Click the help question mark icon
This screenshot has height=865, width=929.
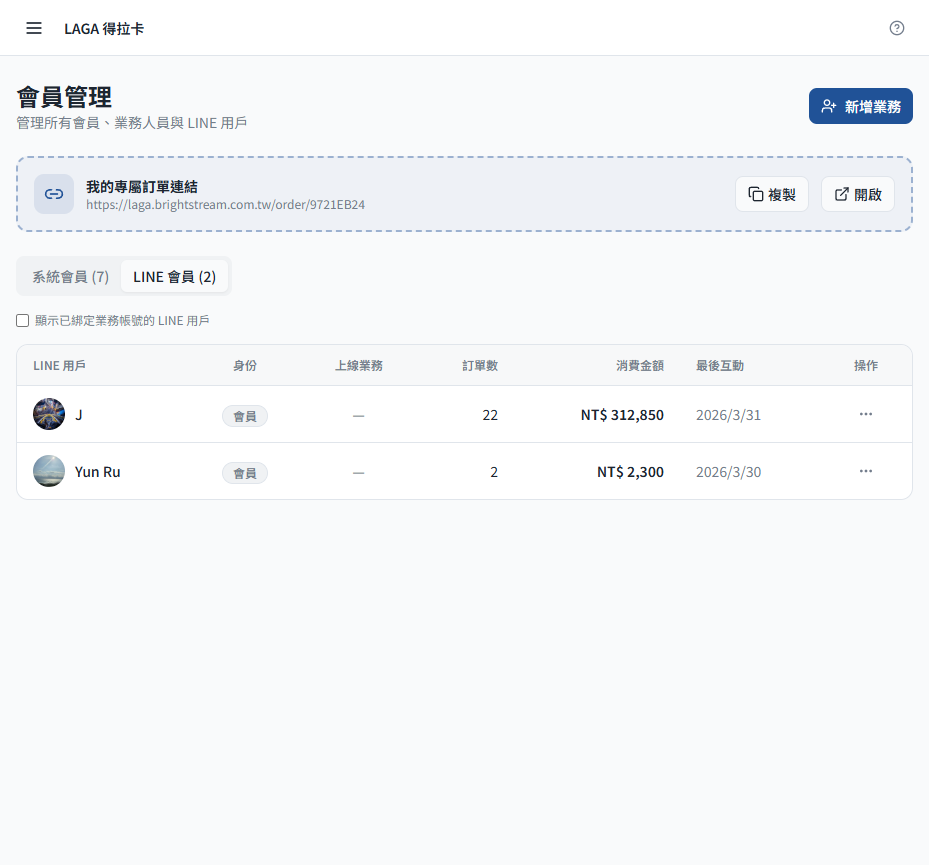point(896,28)
